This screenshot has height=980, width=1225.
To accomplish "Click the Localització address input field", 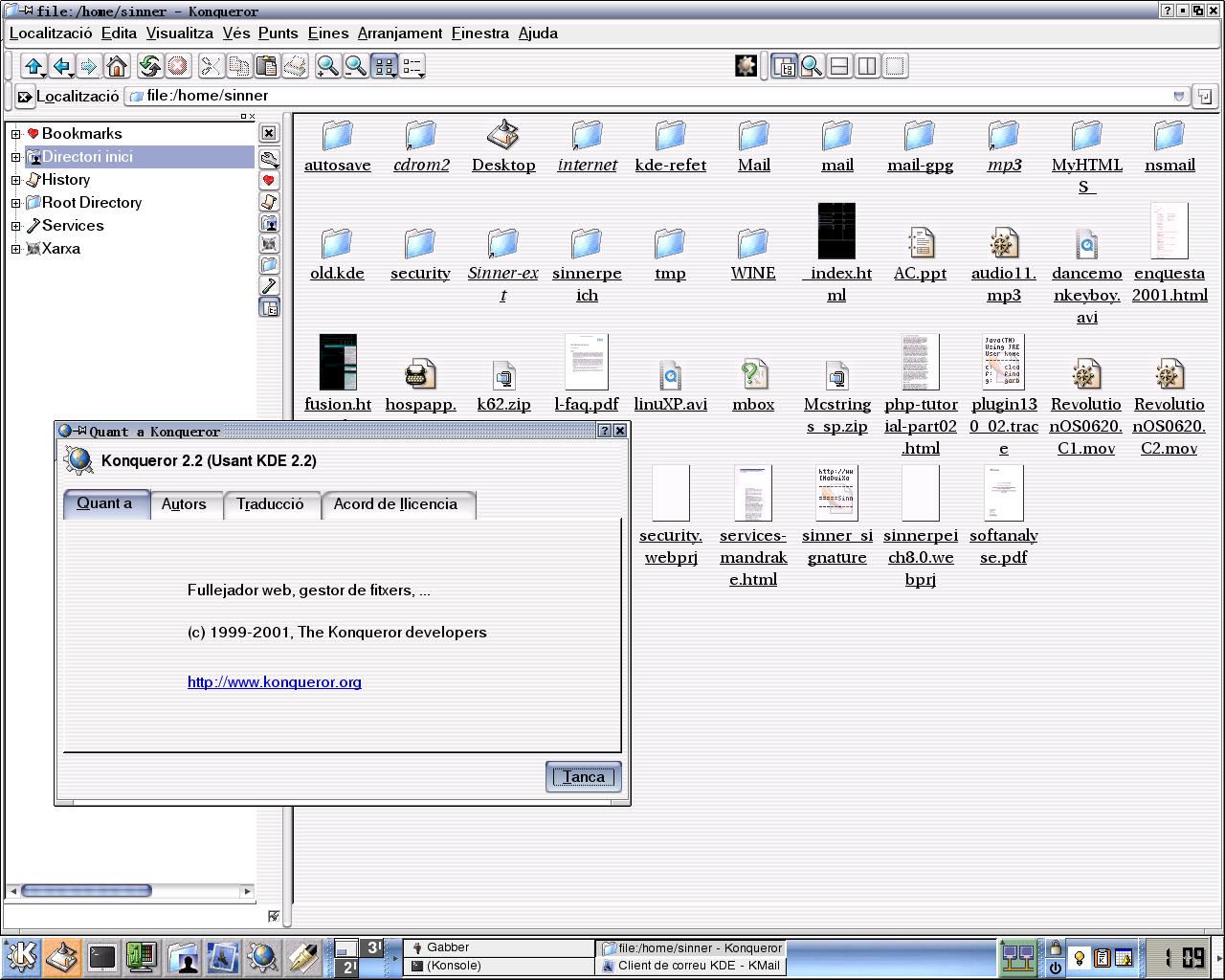I will pyautogui.click(x=651, y=96).
